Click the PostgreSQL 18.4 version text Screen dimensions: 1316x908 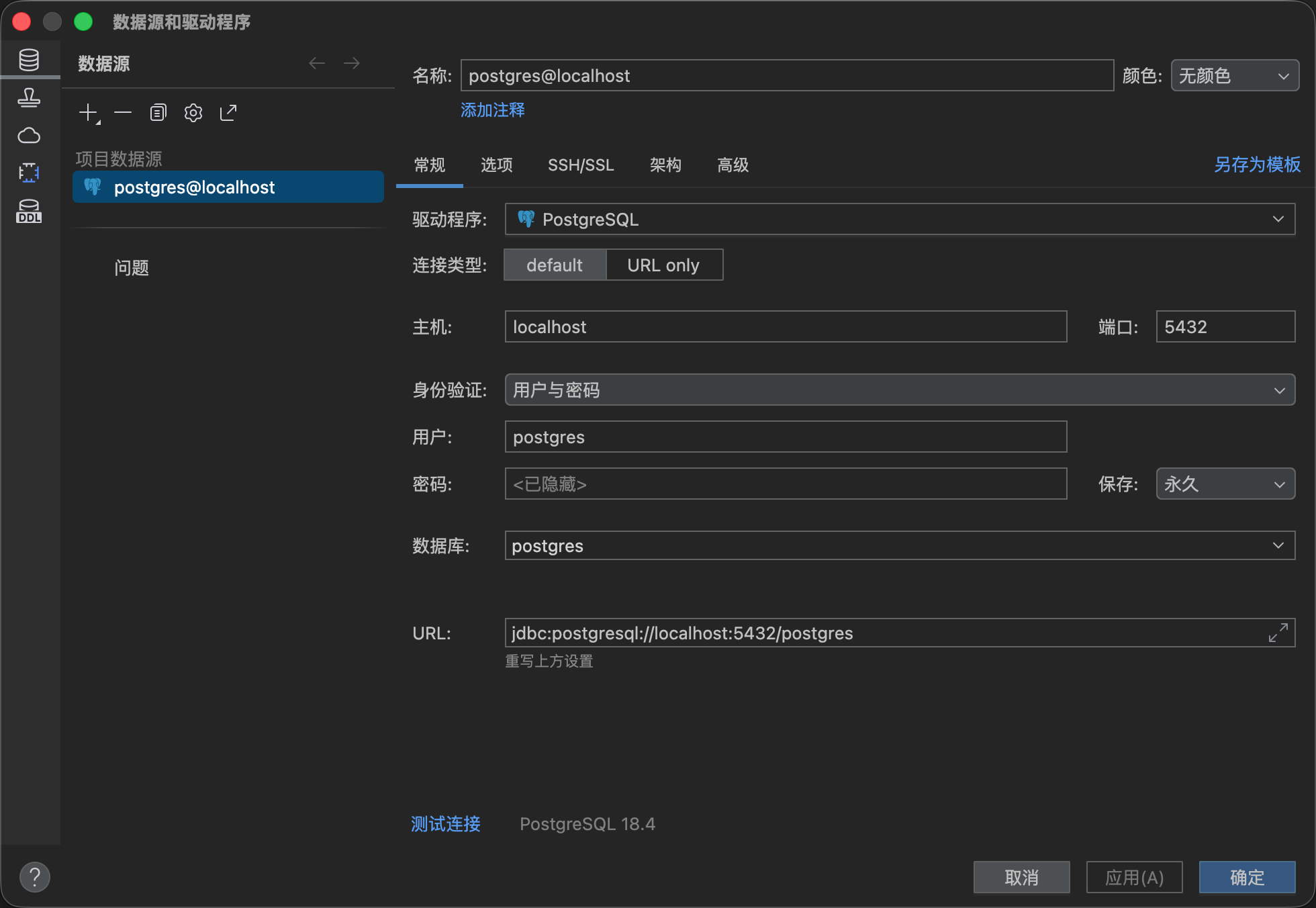coord(587,824)
